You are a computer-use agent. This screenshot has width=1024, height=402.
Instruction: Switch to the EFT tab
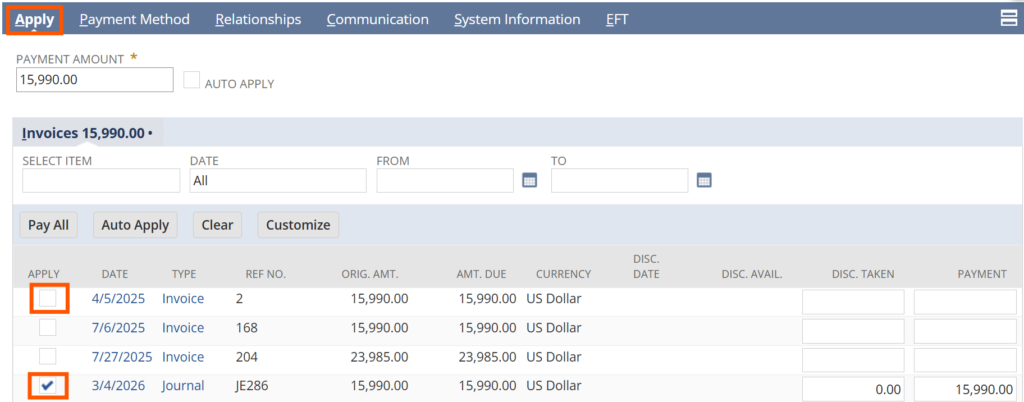click(x=617, y=20)
